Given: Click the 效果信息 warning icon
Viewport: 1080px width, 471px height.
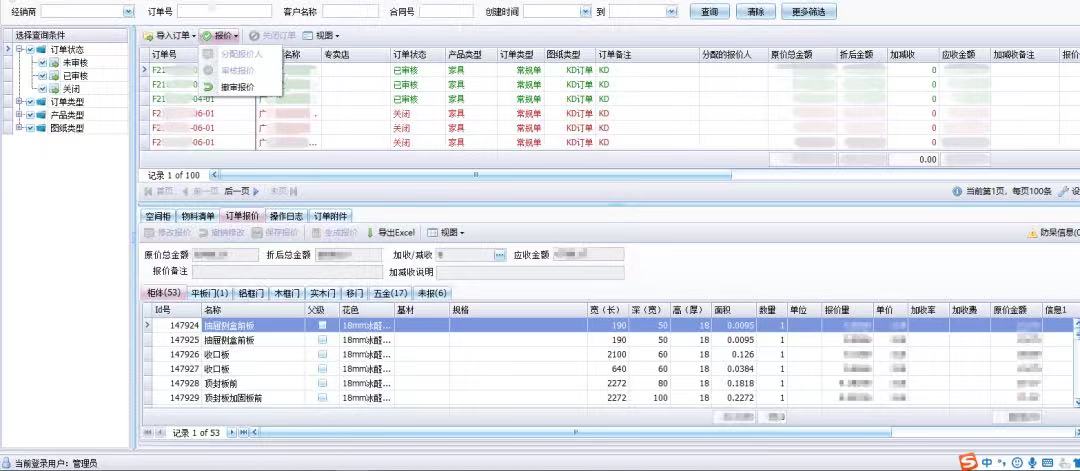Looking at the screenshot, I should click(x=1032, y=233).
